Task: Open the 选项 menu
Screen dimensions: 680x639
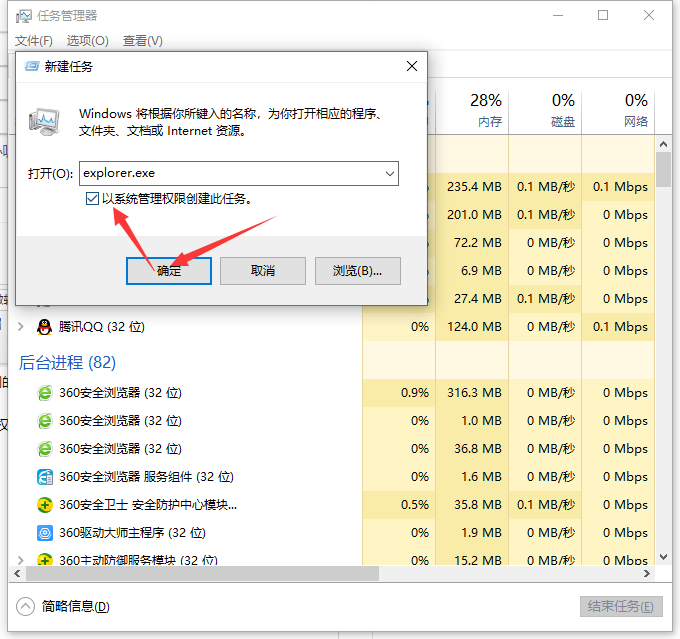Action: tap(87, 41)
